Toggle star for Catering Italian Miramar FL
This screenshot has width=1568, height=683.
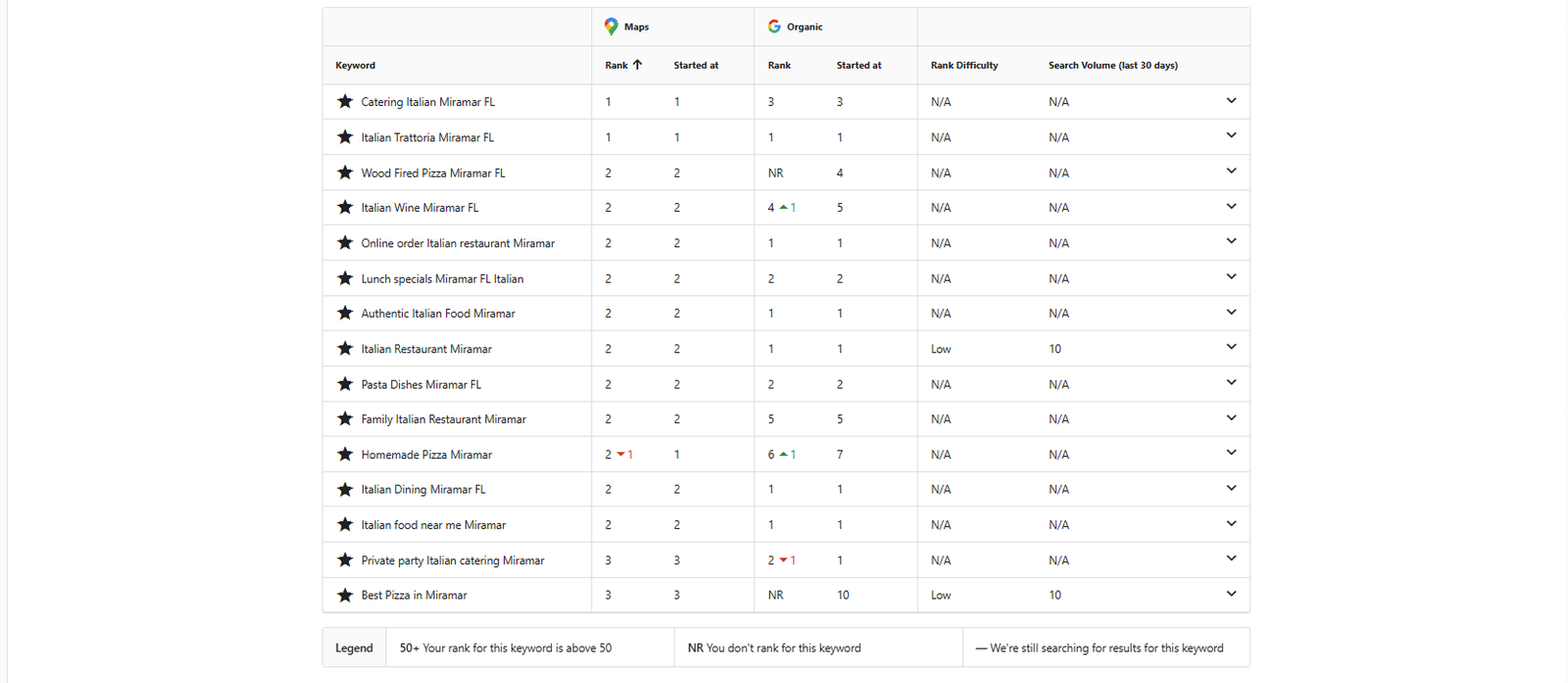(345, 102)
